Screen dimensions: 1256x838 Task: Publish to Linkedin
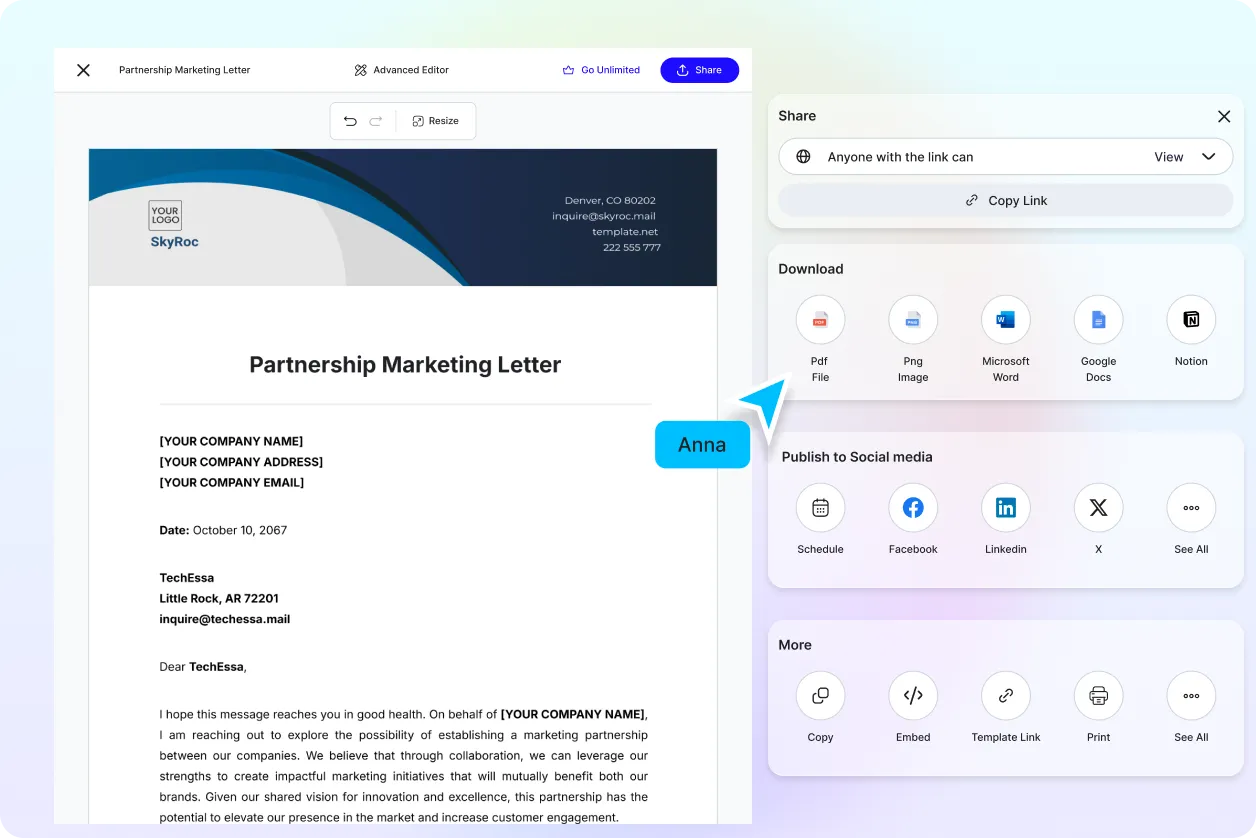[1005, 508]
